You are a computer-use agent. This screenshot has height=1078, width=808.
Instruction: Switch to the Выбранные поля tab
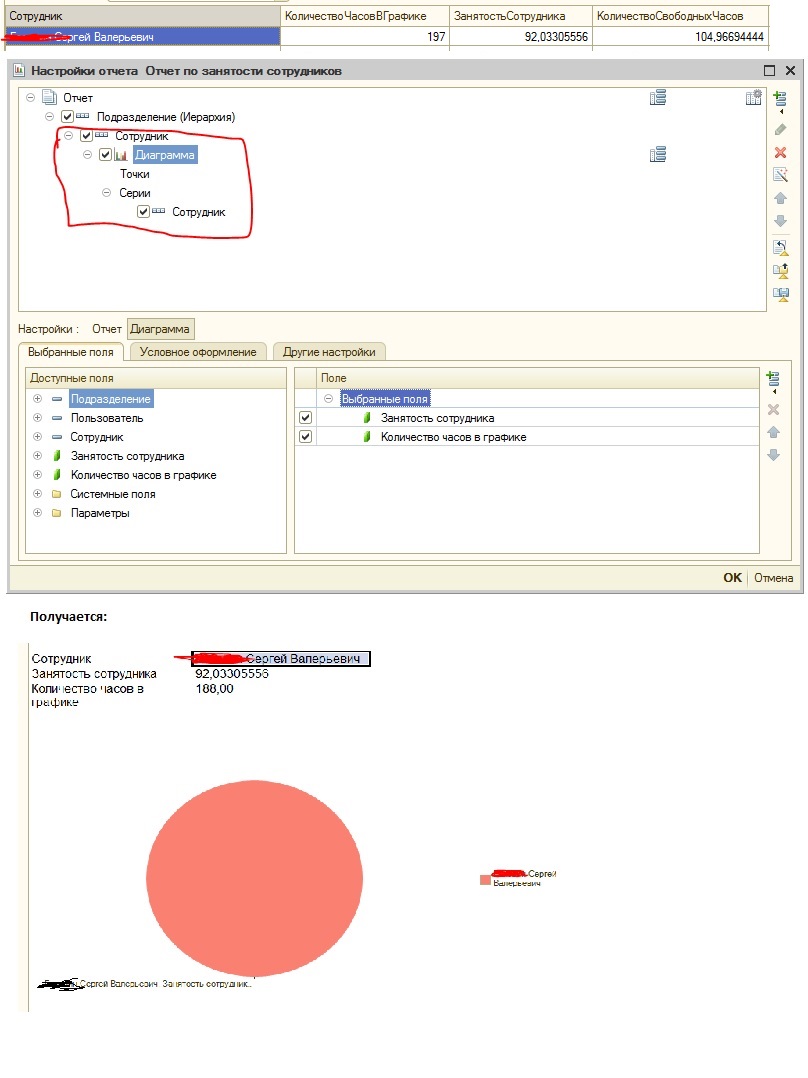pos(71,352)
